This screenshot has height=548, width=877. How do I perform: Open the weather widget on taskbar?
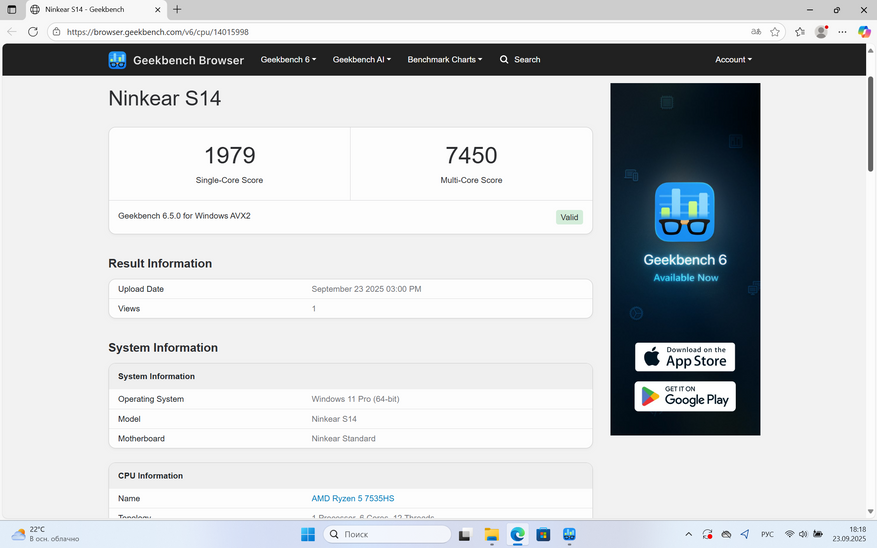click(x=46, y=535)
